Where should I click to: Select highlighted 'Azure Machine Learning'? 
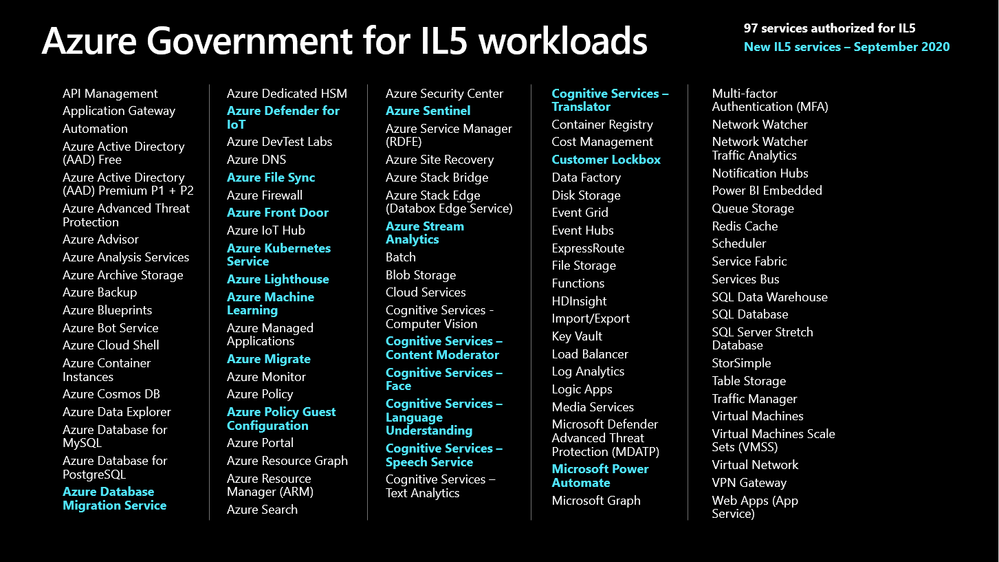point(270,304)
